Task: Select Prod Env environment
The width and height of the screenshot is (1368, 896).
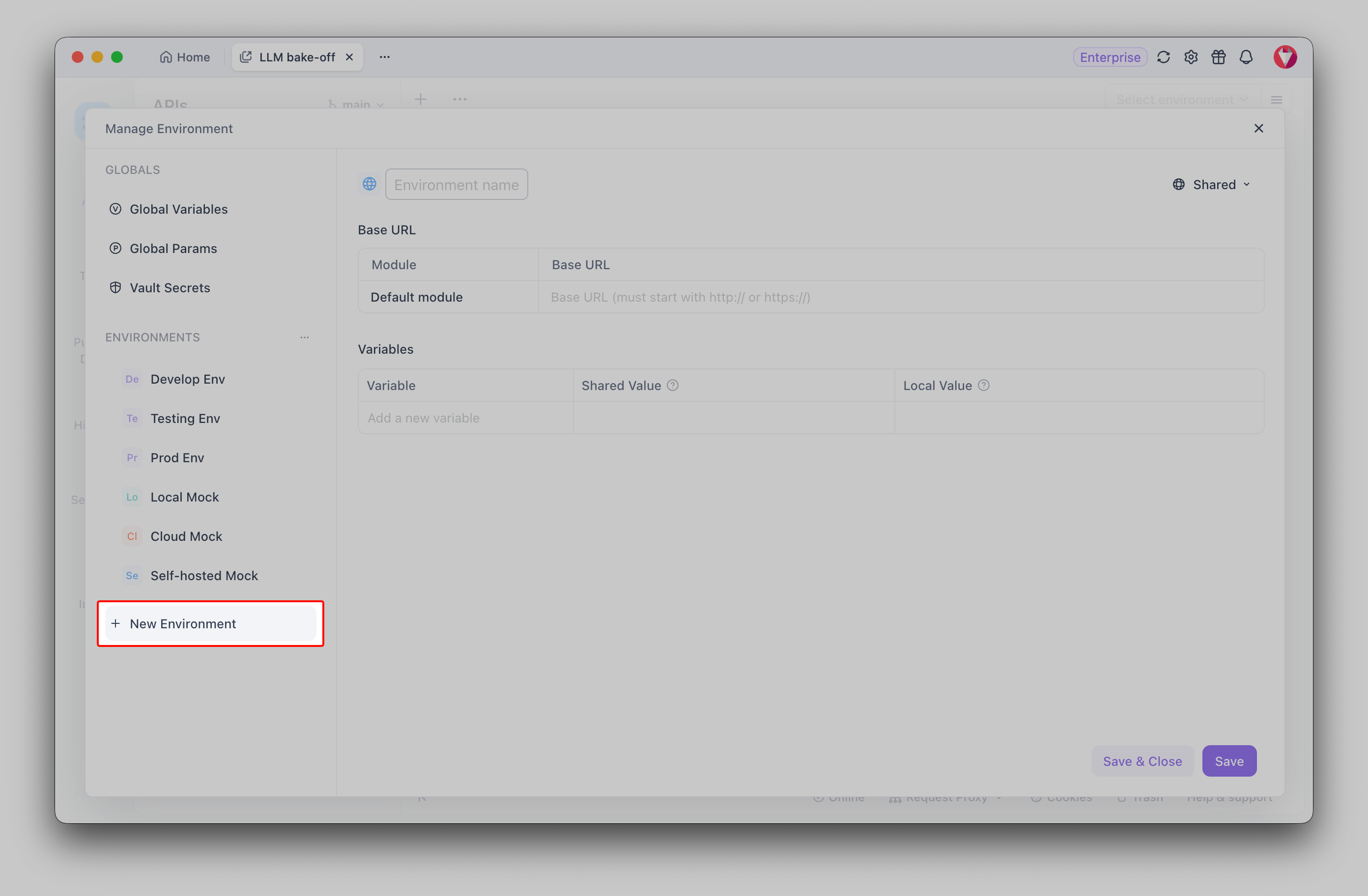Action: tap(210, 457)
